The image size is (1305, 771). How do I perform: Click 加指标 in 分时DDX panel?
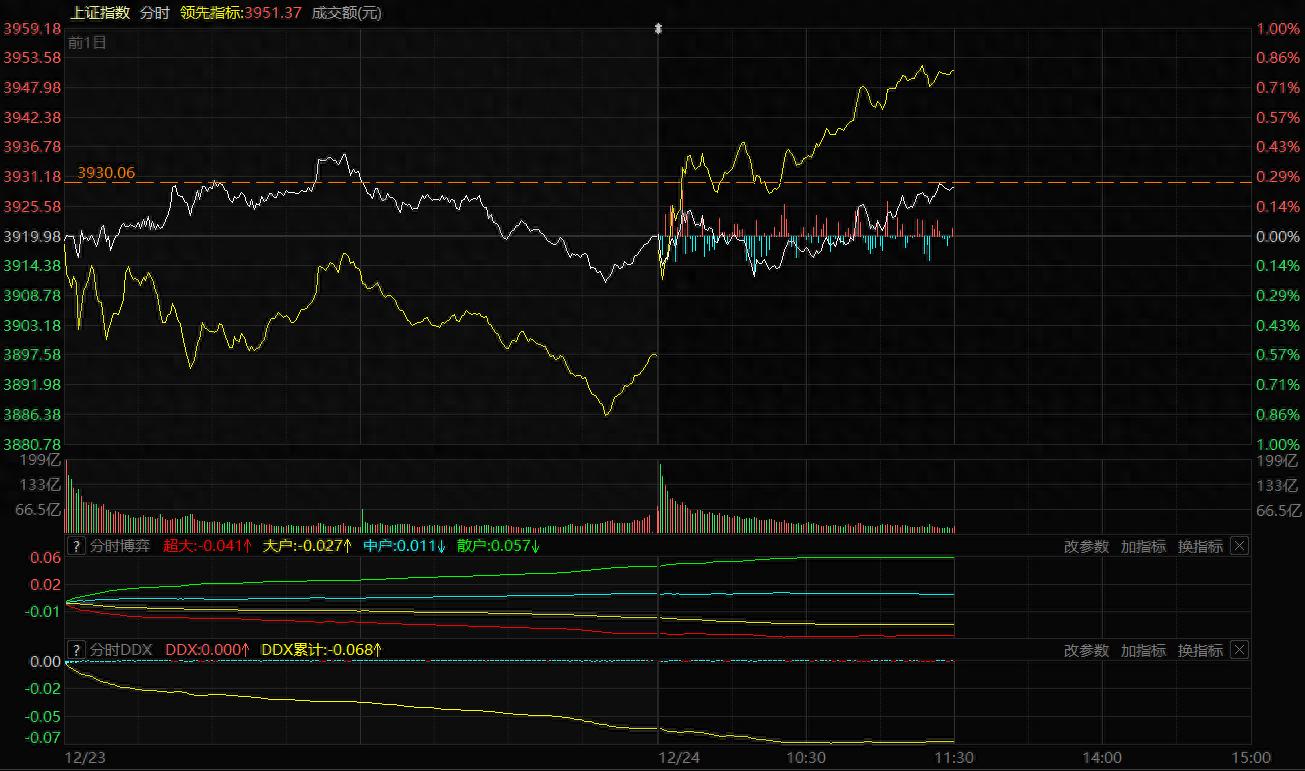(x=1143, y=651)
